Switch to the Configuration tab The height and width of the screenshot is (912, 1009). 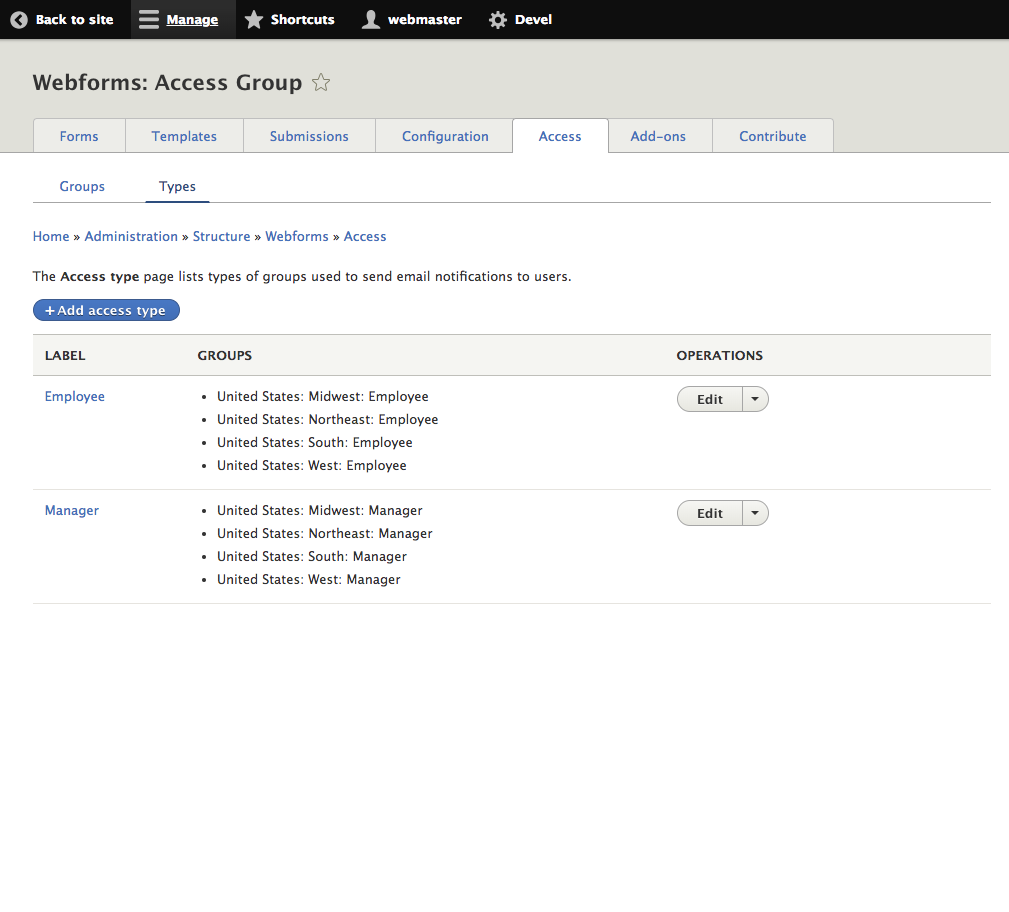(x=444, y=135)
